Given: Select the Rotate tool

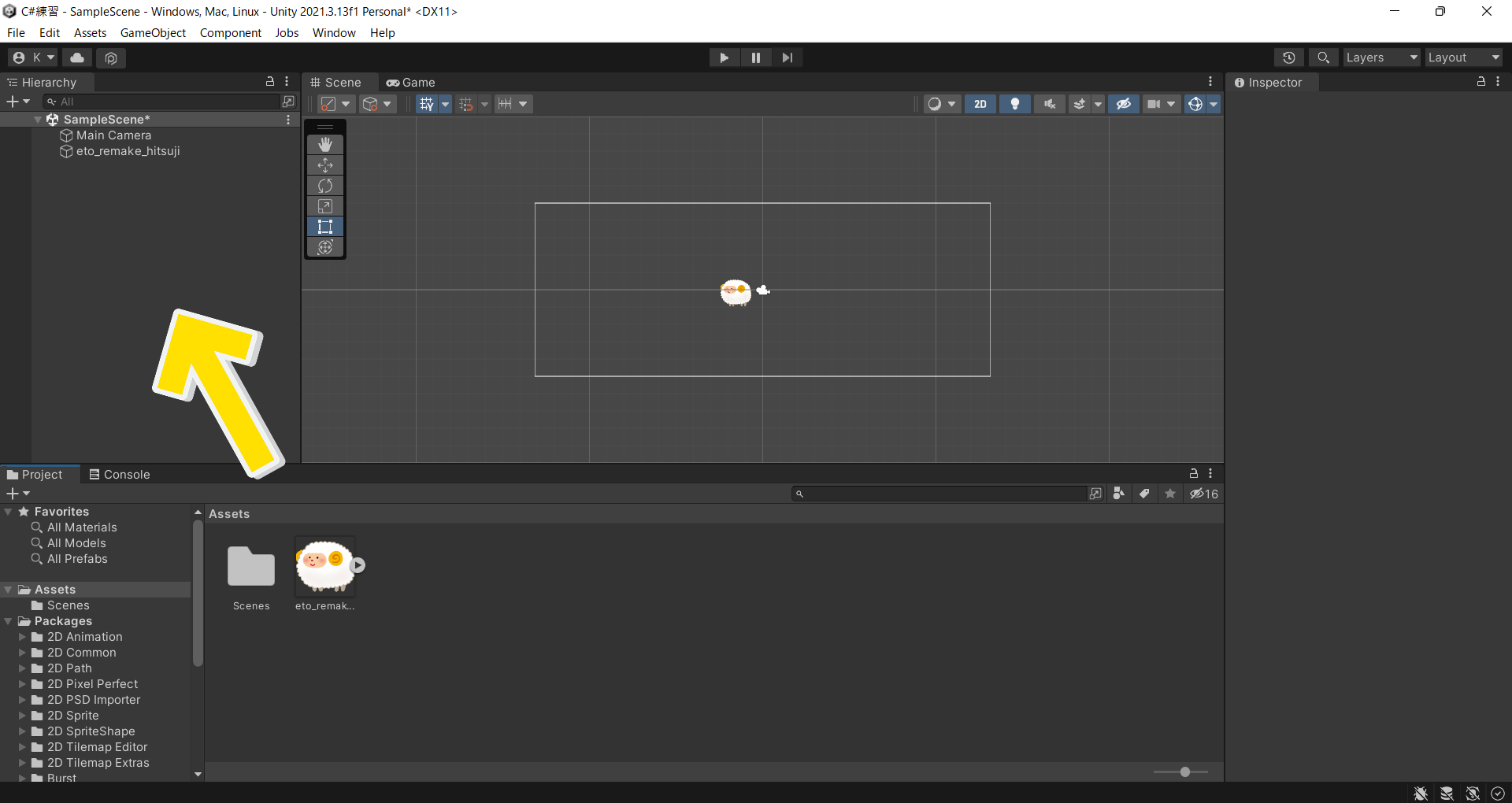Looking at the screenshot, I should coord(325,186).
